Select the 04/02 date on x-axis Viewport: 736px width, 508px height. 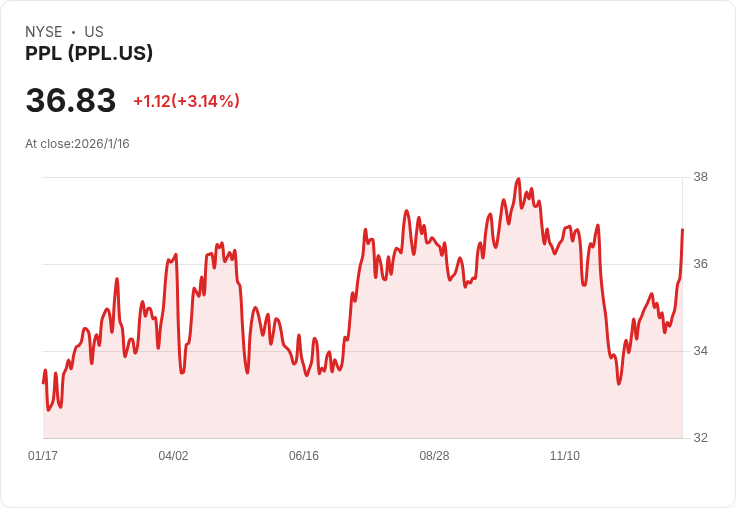pyautogui.click(x=173, y=456)
